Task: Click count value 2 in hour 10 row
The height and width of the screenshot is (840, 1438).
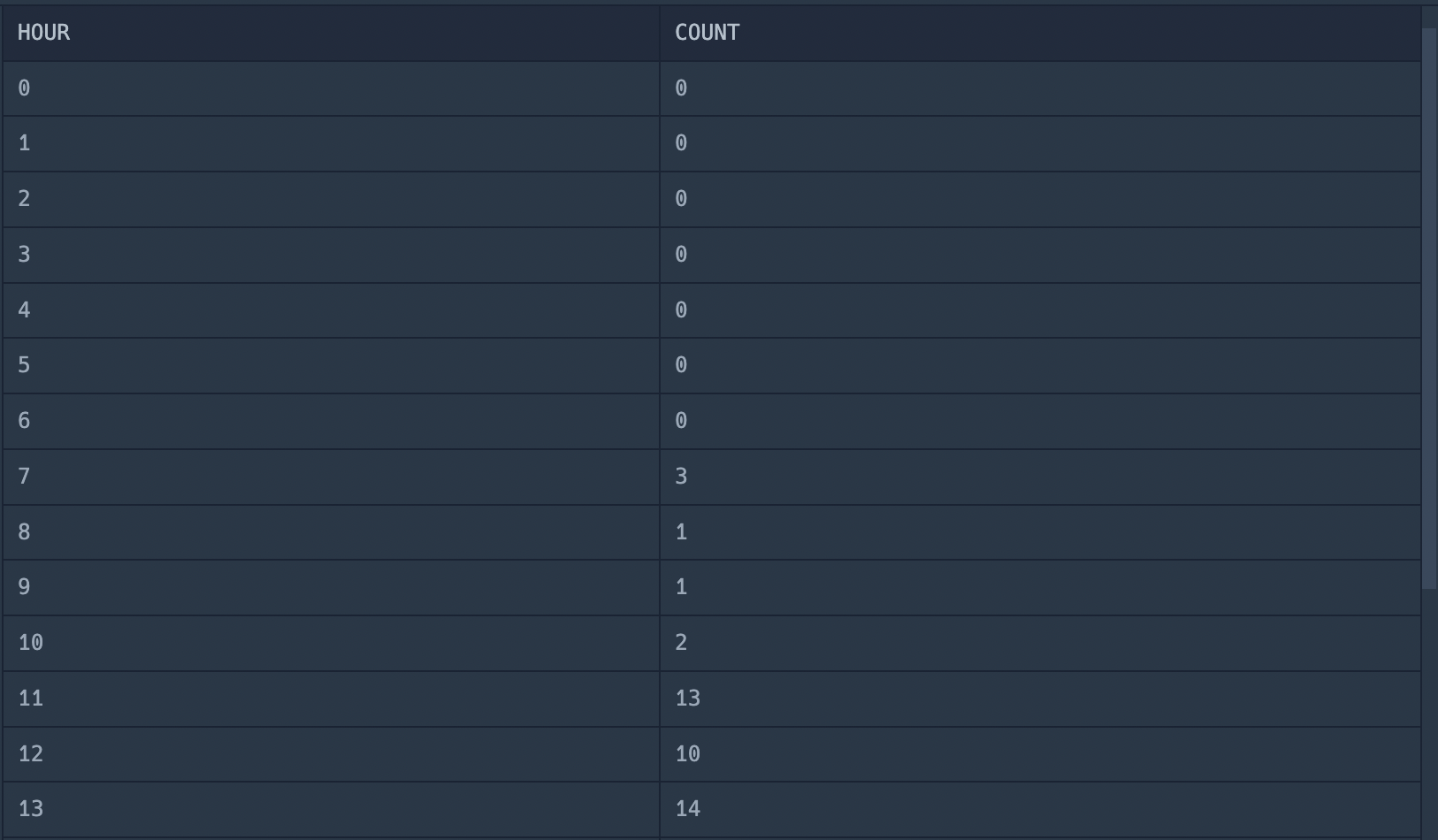Action: pos(681,643)
